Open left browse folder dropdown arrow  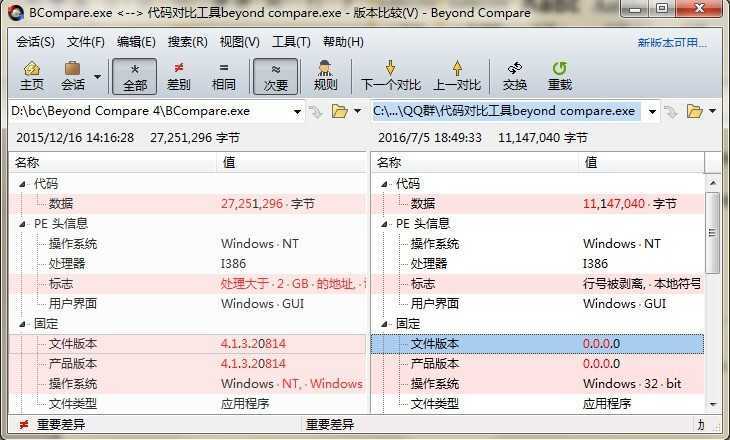(358, 111)
